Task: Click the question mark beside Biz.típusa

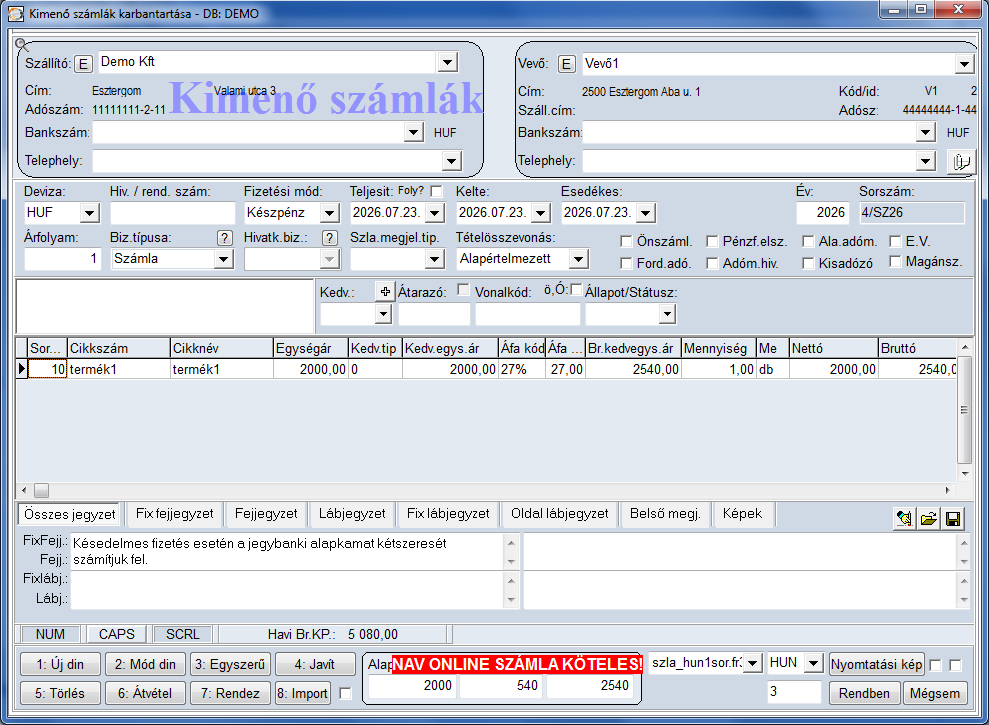Action: [224, 238]
